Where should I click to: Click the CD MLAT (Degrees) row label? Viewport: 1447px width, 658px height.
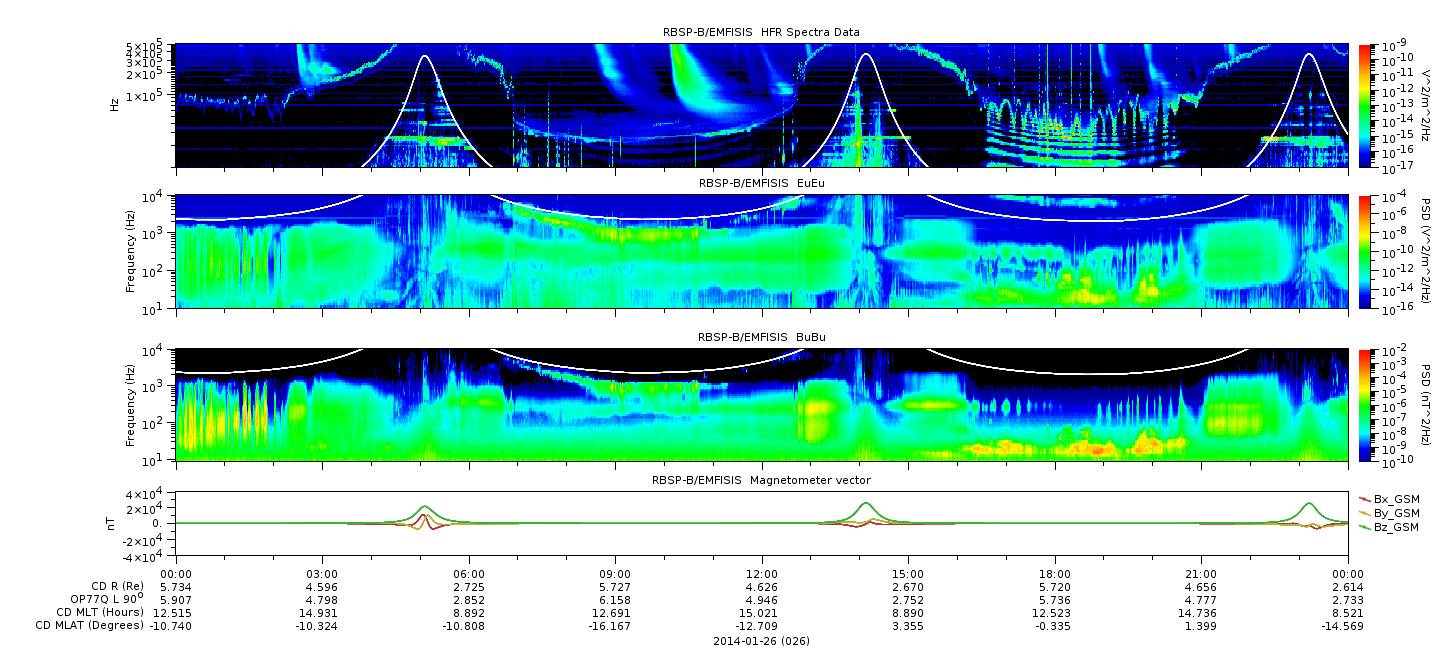pos(91,625)
